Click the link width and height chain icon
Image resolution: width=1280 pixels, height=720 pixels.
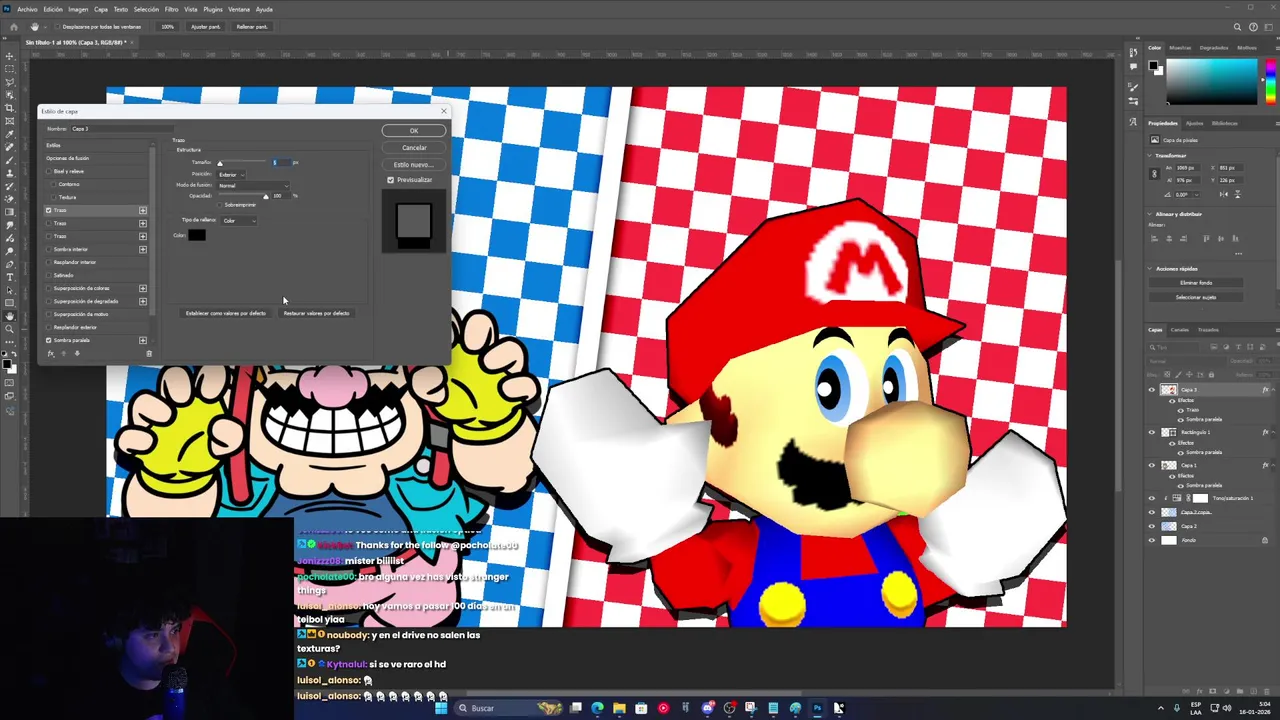click(1154, 174)
